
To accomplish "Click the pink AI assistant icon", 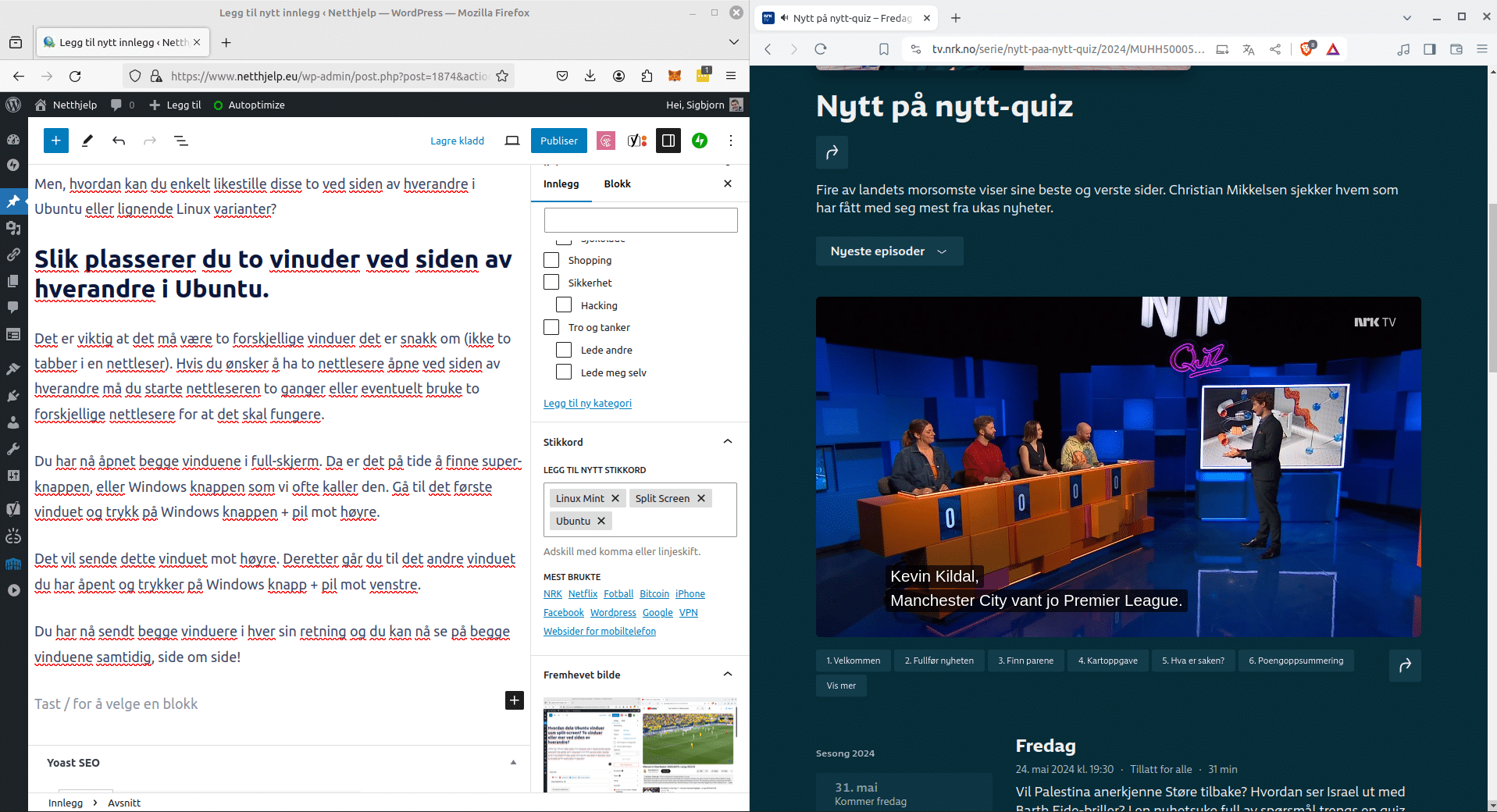I will tap(606, 141).
